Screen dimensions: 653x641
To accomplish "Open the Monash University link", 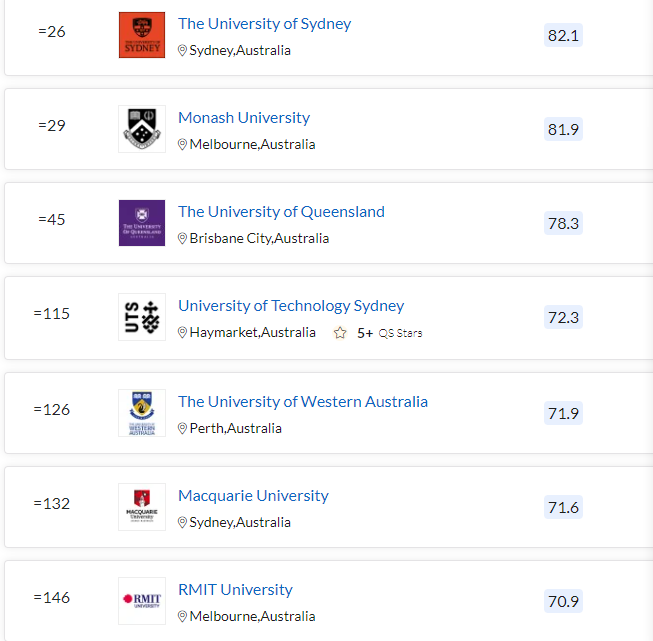I will point(244,118).
